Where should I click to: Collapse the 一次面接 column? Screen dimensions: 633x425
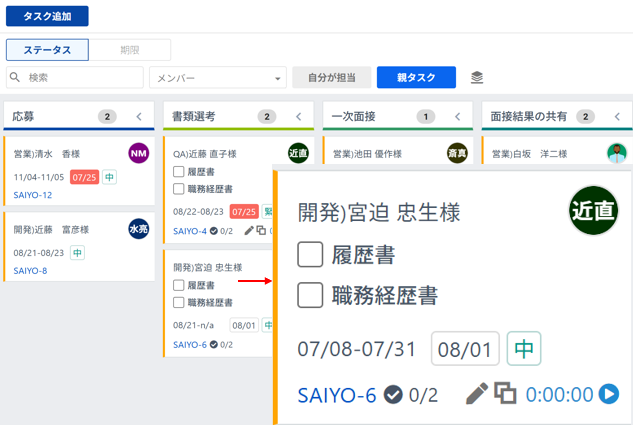tap(458, 117)
